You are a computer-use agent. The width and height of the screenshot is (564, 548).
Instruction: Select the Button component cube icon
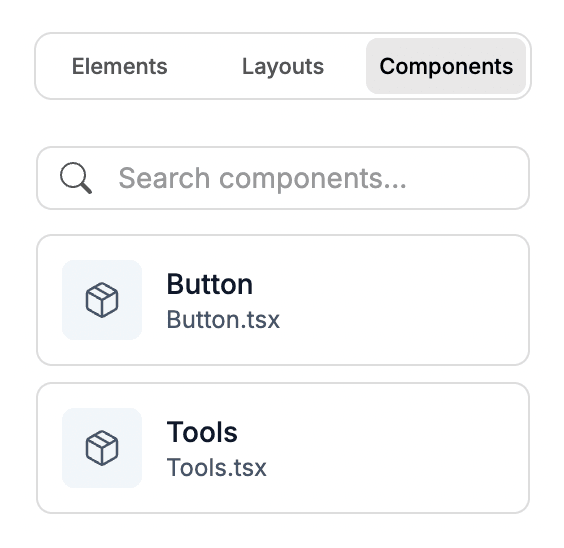click(102, 300)
